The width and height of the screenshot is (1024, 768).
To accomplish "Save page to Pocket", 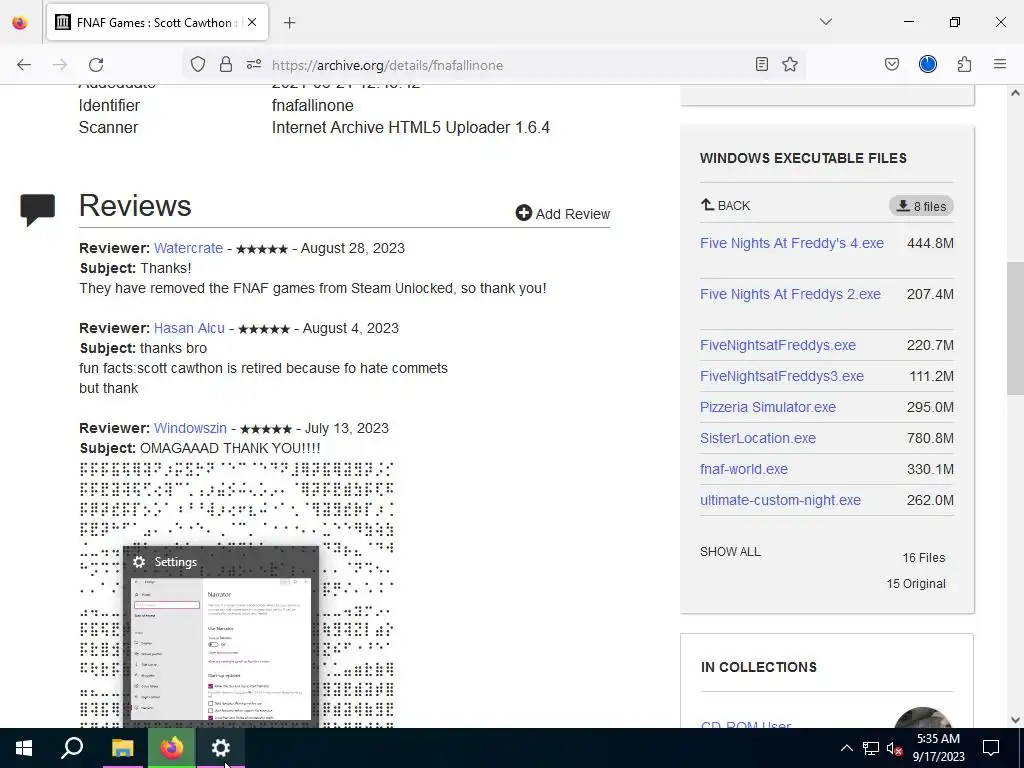I will coord(892,64).
